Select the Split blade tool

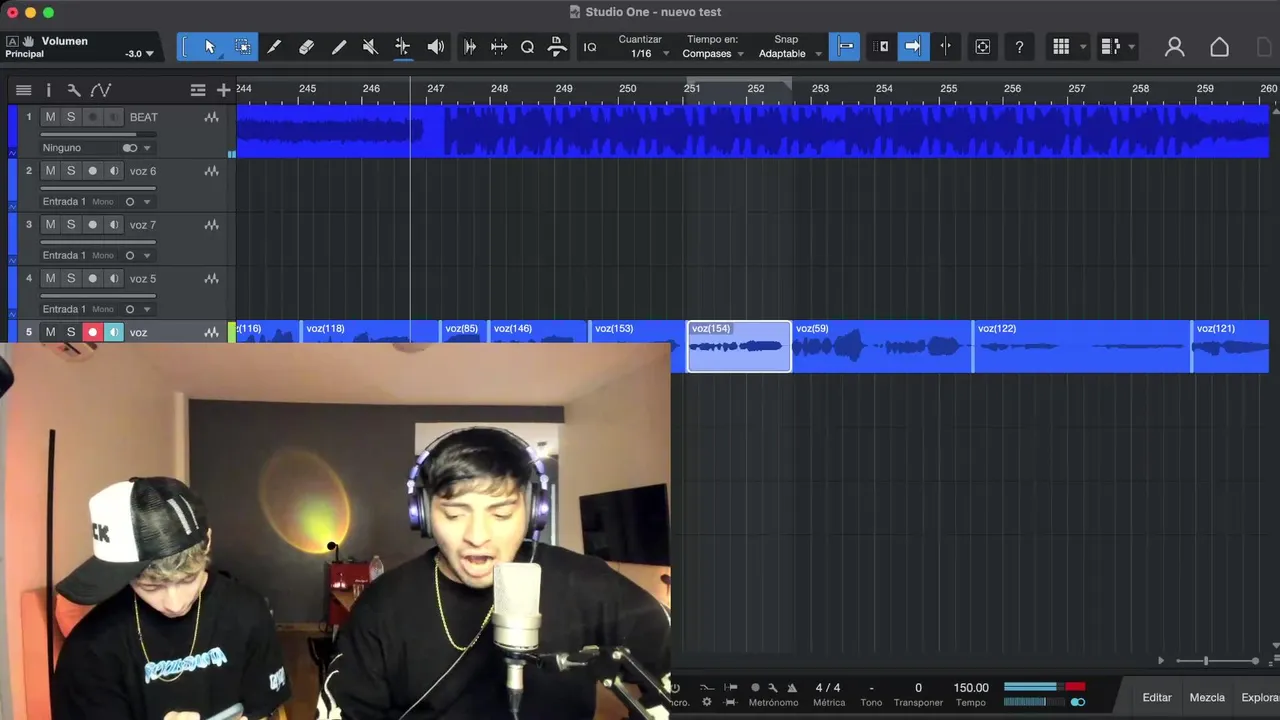pos(274,47)
